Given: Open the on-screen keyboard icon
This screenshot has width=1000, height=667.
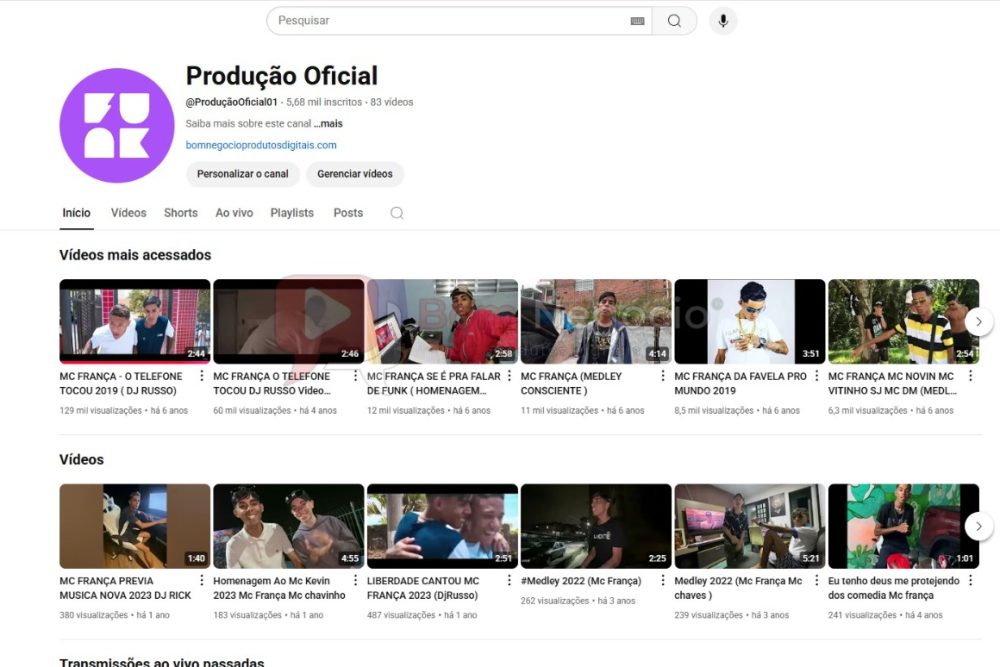Looking at the screenshot, I should (x=637, y=21).
